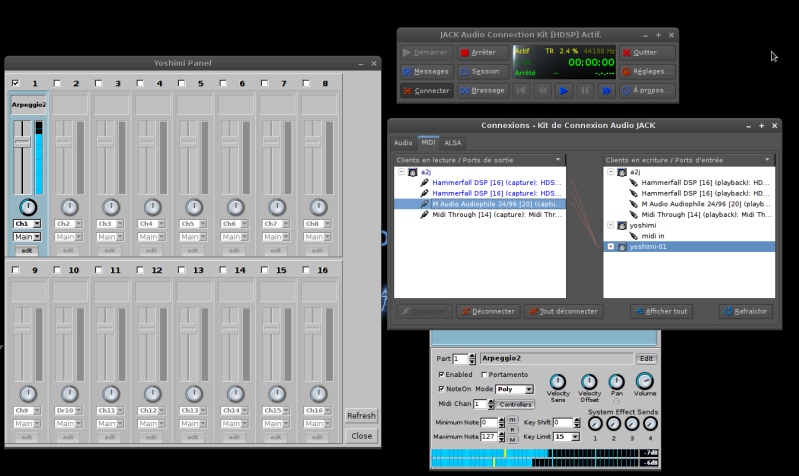Adjust System Effect Send knob 4
Image resolution: width=799 pixels, height=476 pixels.
[x=650, y=424]
